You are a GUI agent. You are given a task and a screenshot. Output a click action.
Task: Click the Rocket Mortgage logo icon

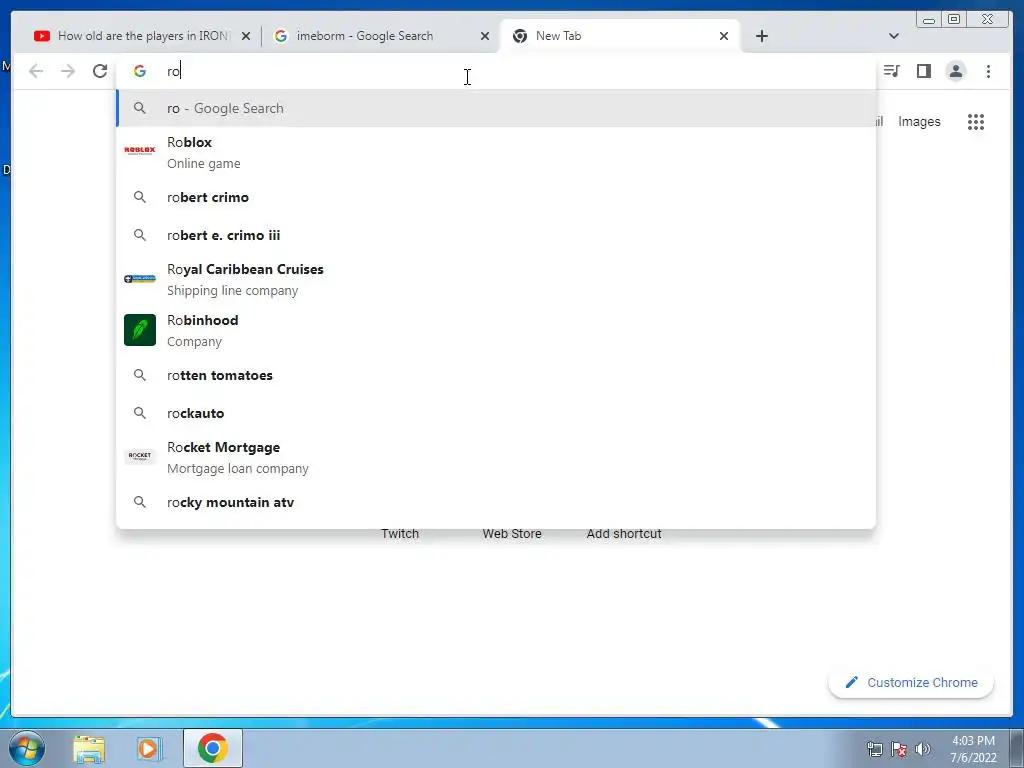pyautogui.click(x=140, y=456)
